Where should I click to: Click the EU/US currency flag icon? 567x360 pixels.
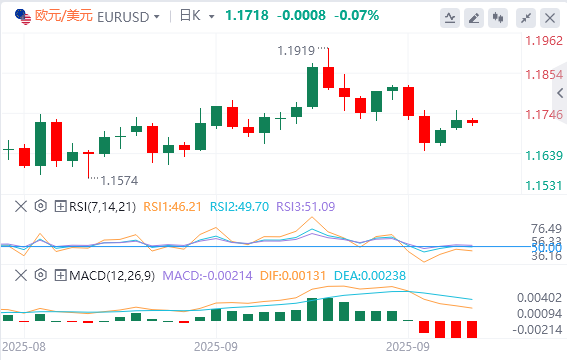pyautogui.click(x=23, y=17)
